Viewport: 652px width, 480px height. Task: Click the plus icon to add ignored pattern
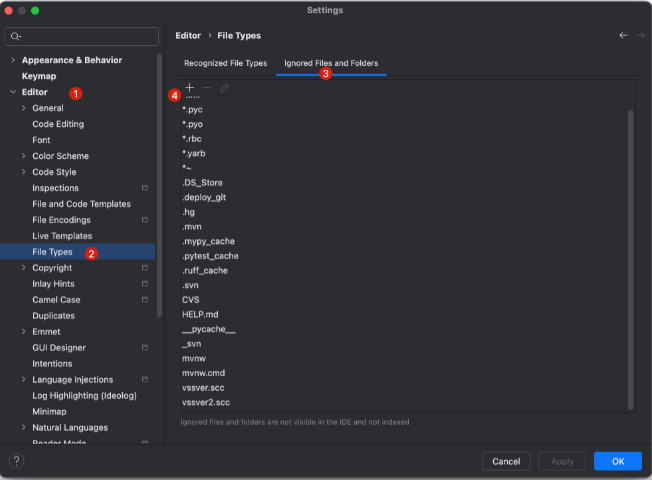(x=190, y=88)
